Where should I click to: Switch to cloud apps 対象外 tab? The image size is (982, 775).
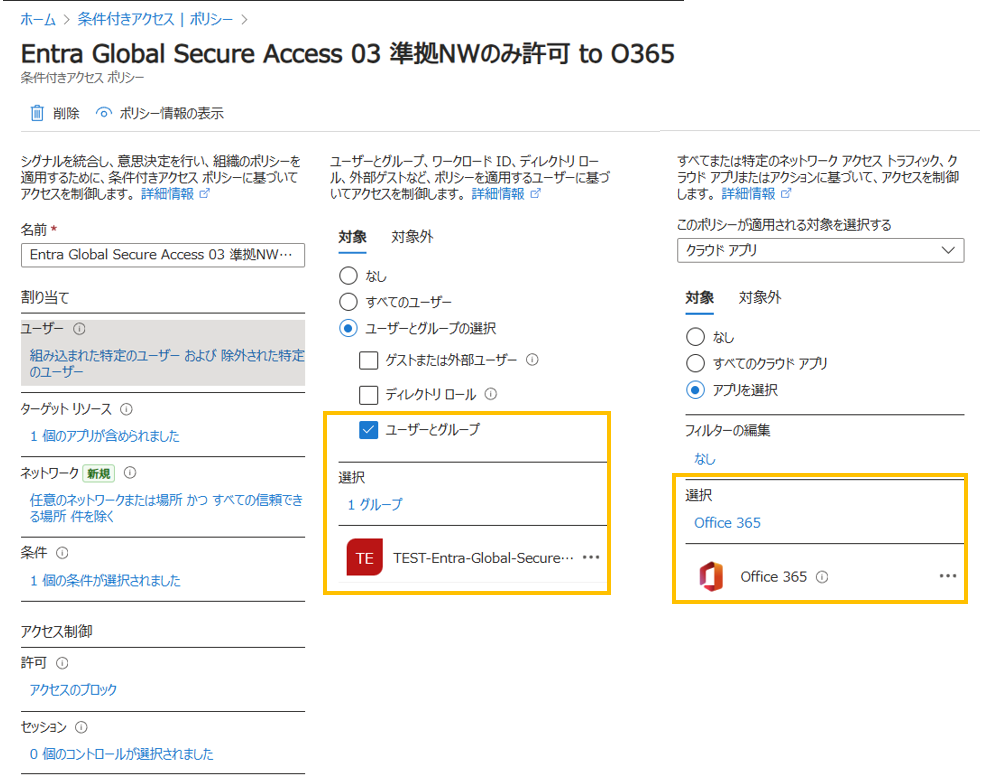point(760,298)
